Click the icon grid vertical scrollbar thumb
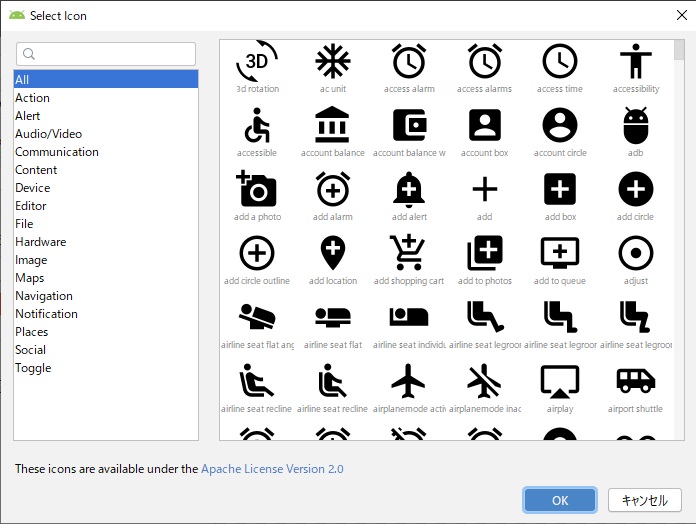The height and width of the screenshot is (524, 696). pyautogui.click(x=679, y=50)
